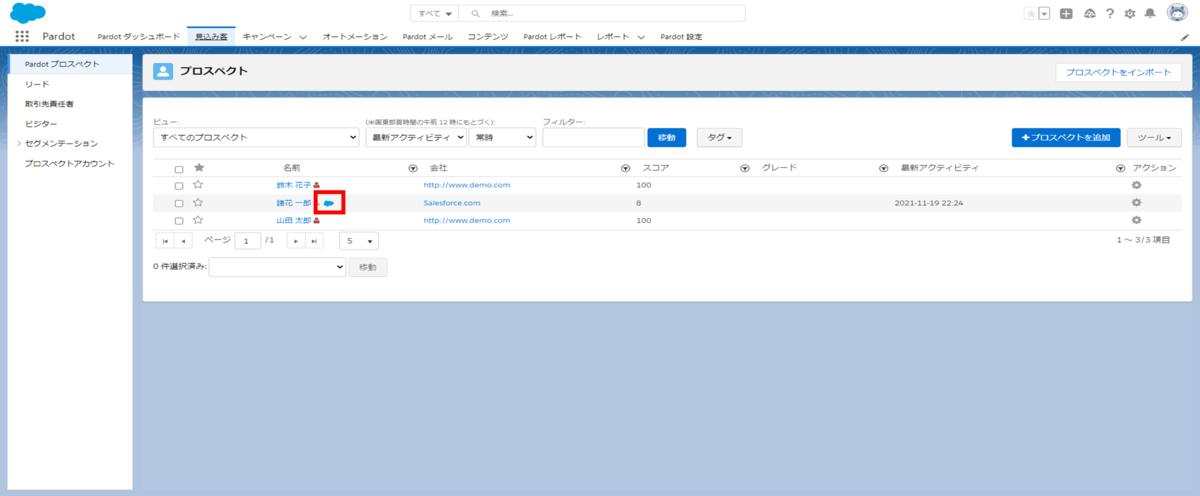
Task: Open the Pardot ダッシュボード tab
Action: pos(138,37)
